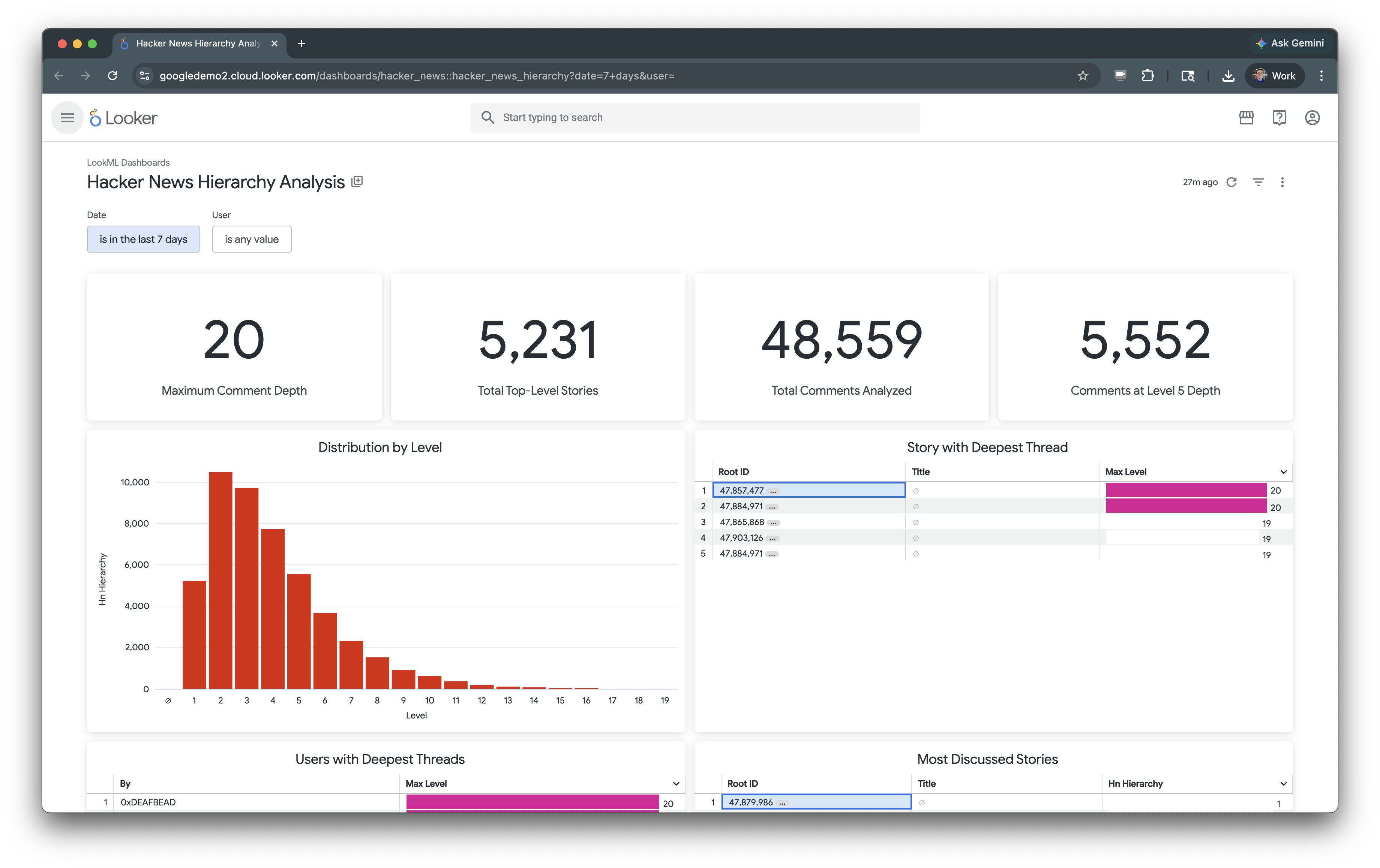Screen dimensions: 1380x868
Task: Click the Max Level bar for 0xDEAFBEAD
Action: pyautogui.click(x=532, y=802)
